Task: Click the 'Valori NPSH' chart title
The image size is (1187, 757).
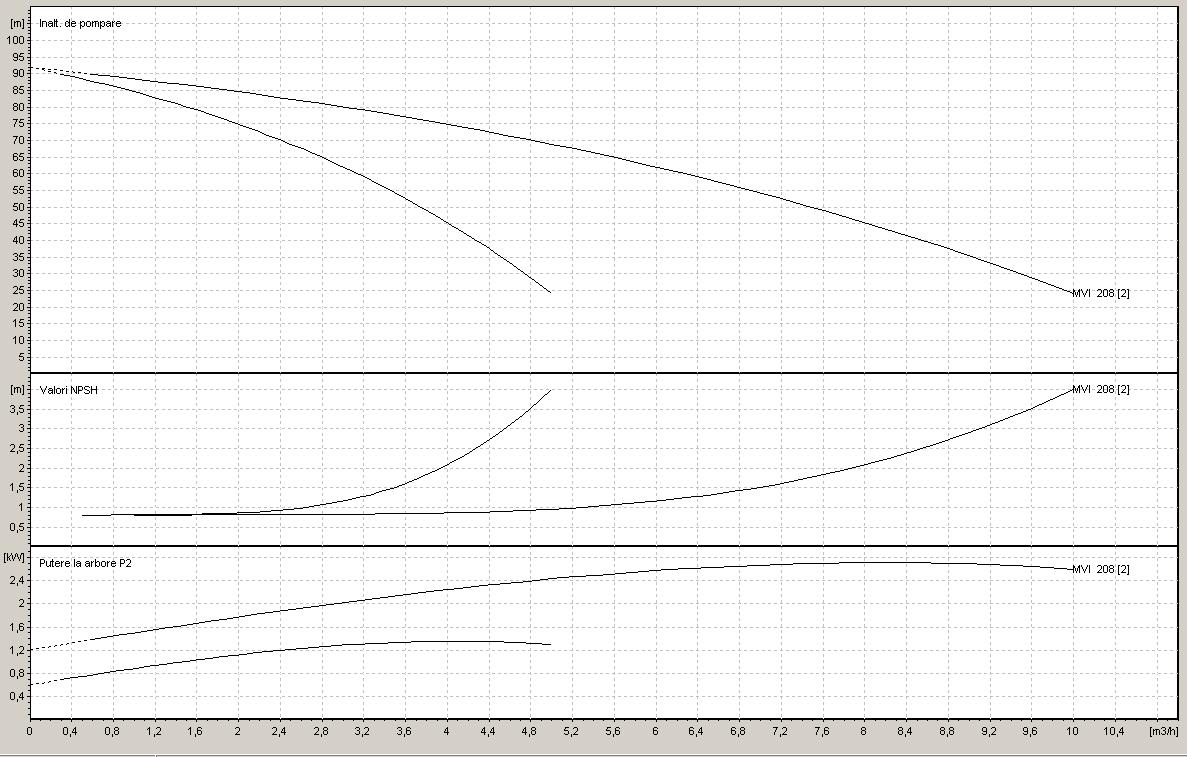Action: 67,390
